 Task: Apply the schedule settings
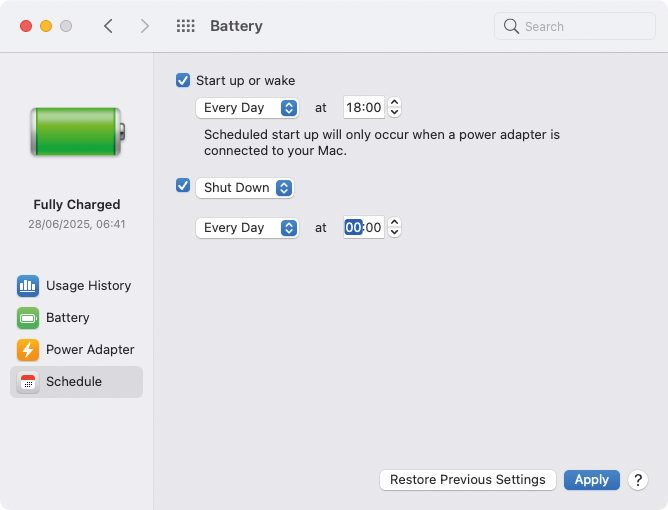pos(591,480)
